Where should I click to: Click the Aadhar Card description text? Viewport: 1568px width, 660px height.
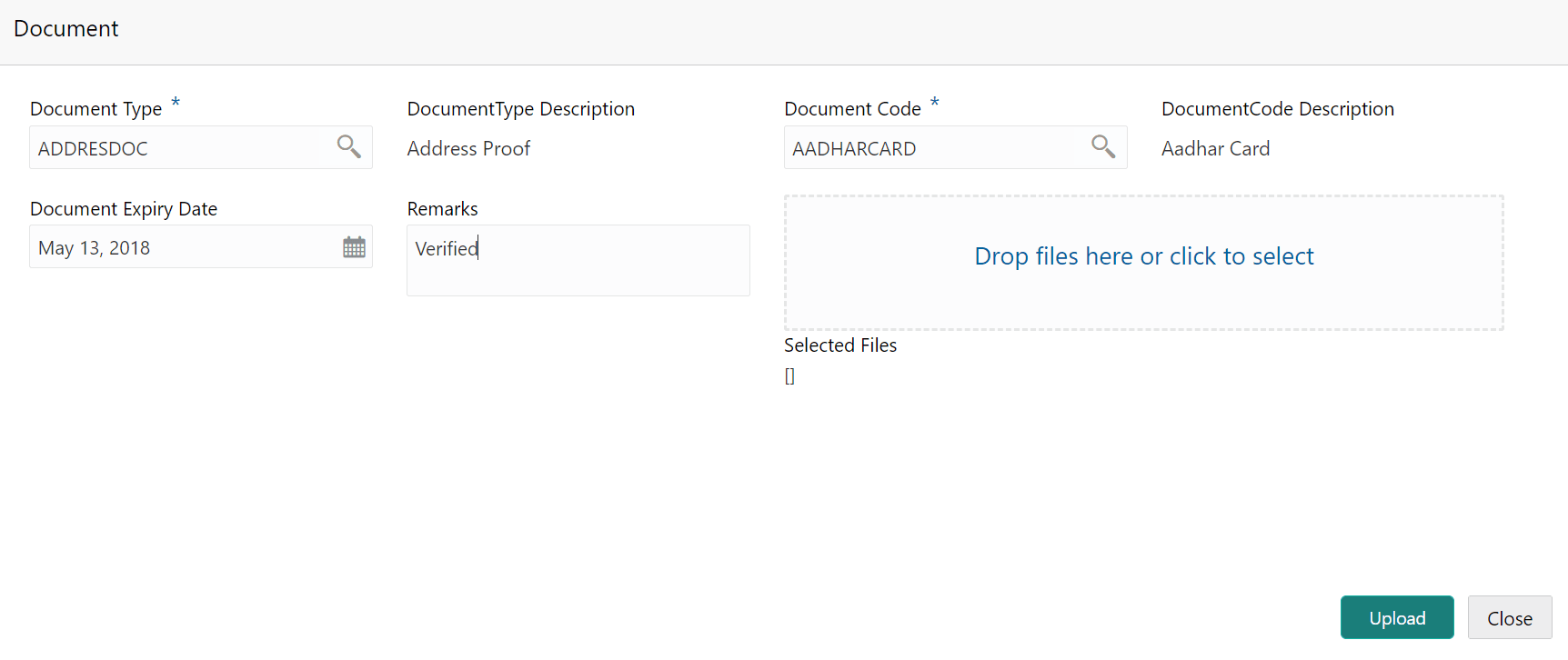coord(1215,148)
